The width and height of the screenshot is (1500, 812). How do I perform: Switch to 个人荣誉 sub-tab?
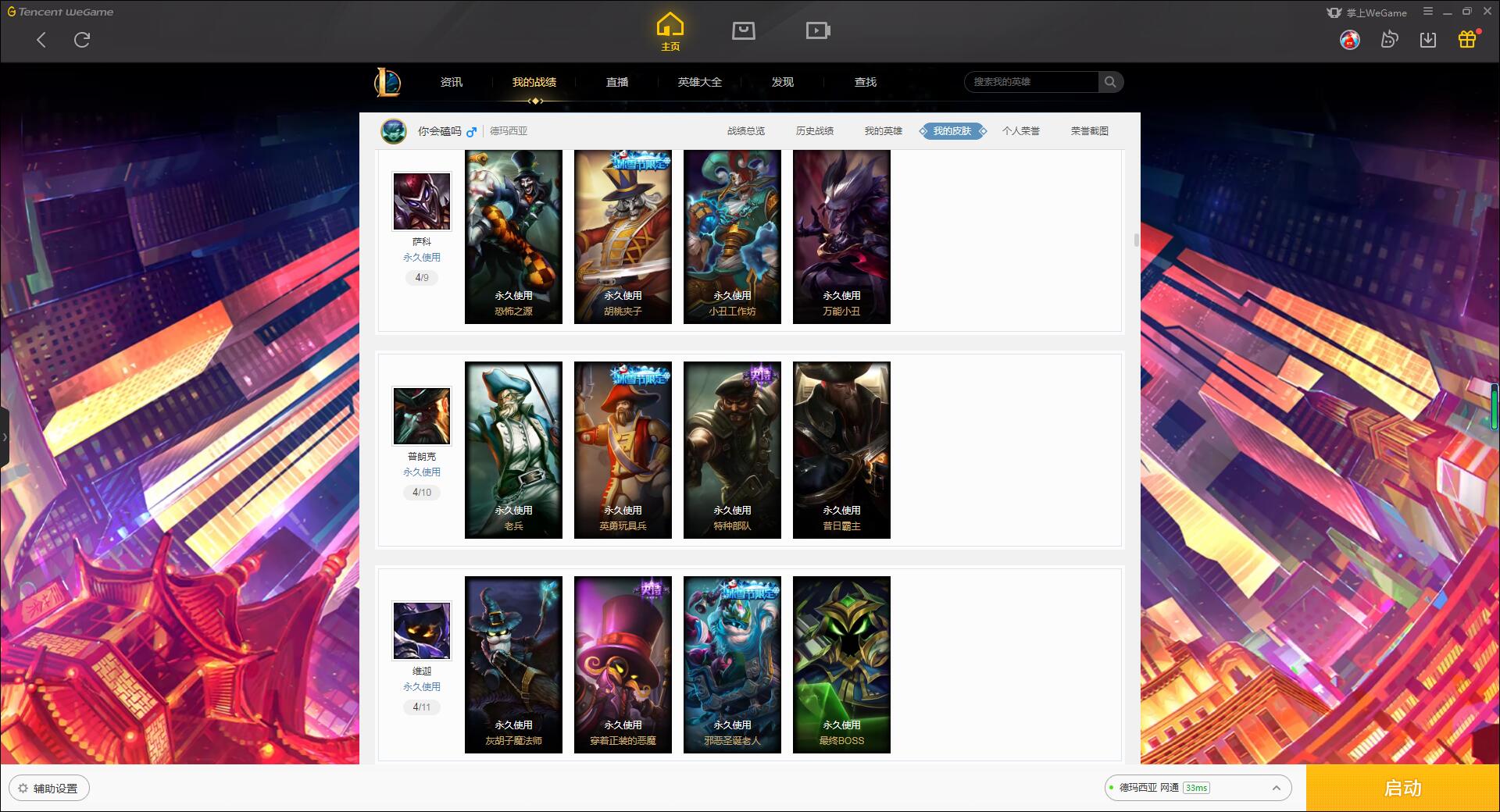(1021, 131)
